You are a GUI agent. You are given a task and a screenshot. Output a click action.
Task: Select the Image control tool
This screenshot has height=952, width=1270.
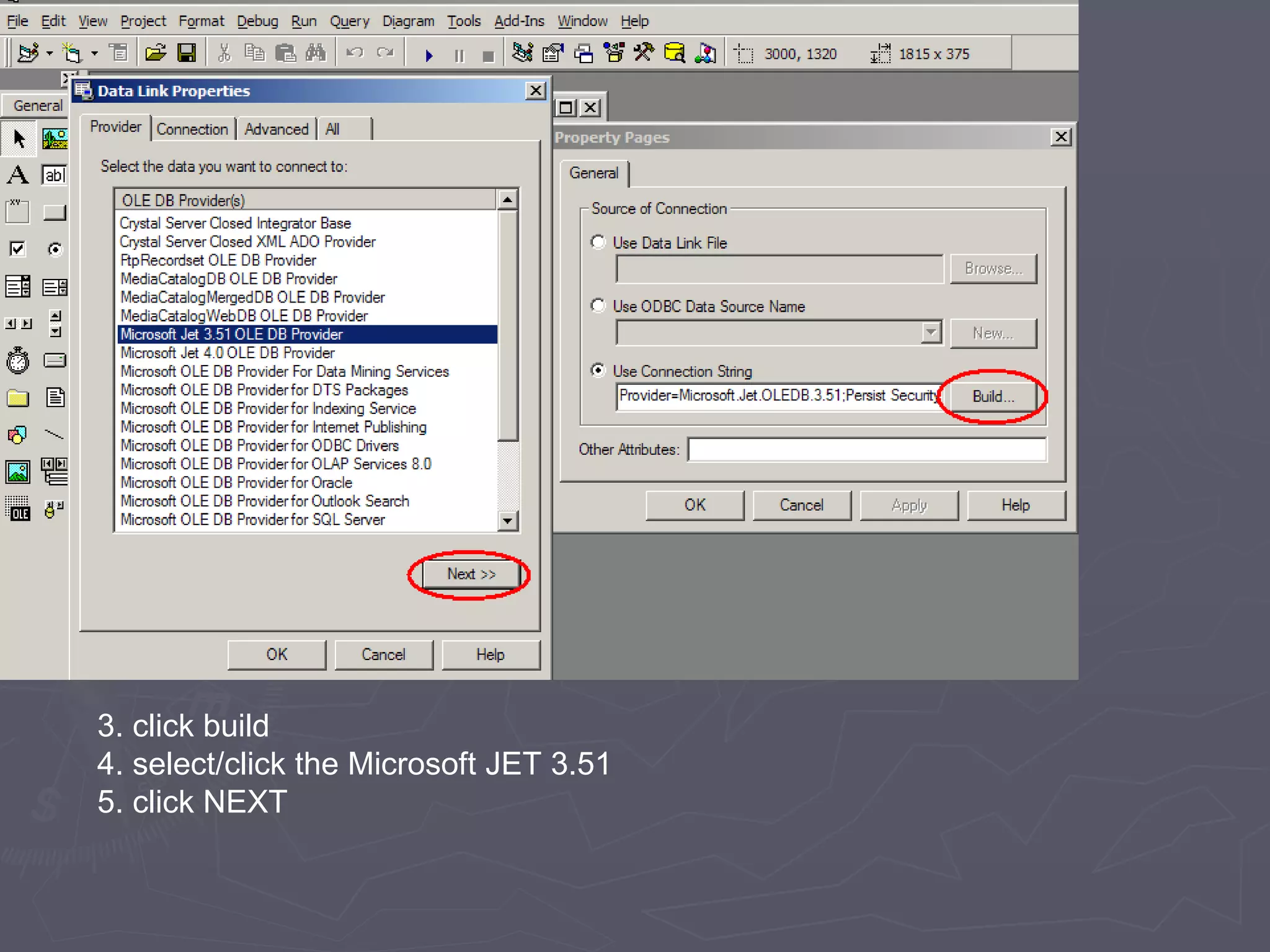(x=17, y=472)
